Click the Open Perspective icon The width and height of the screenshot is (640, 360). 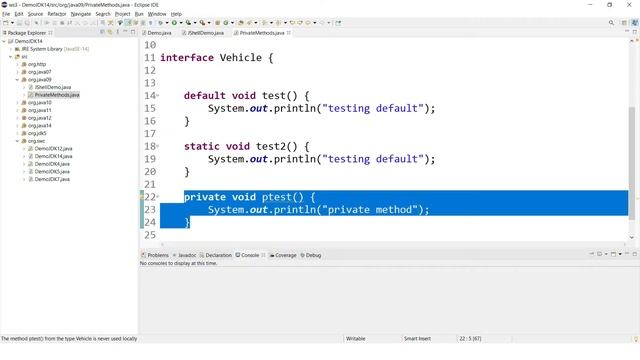coord(624,23)
